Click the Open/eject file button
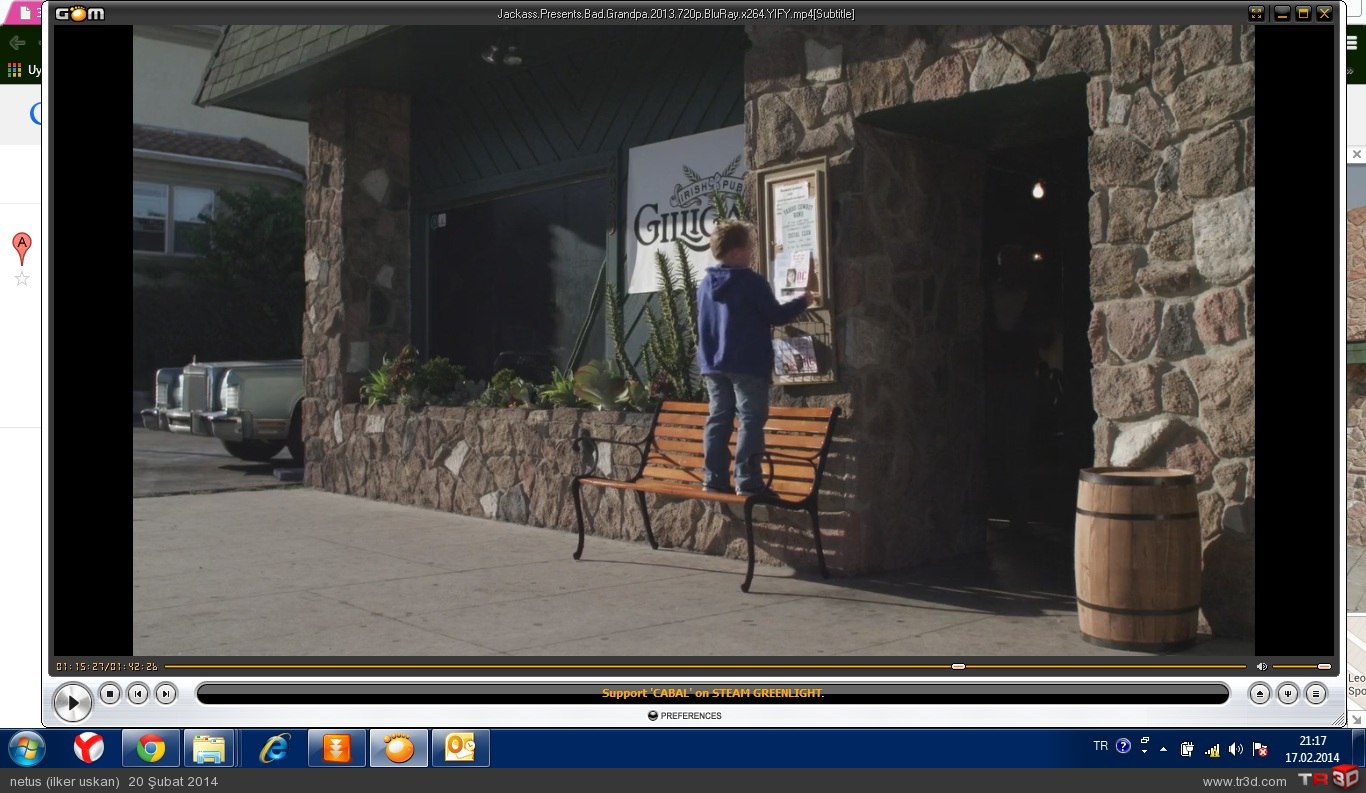1366x793 pixels. pyautogui.click(x=1260, y=693)
